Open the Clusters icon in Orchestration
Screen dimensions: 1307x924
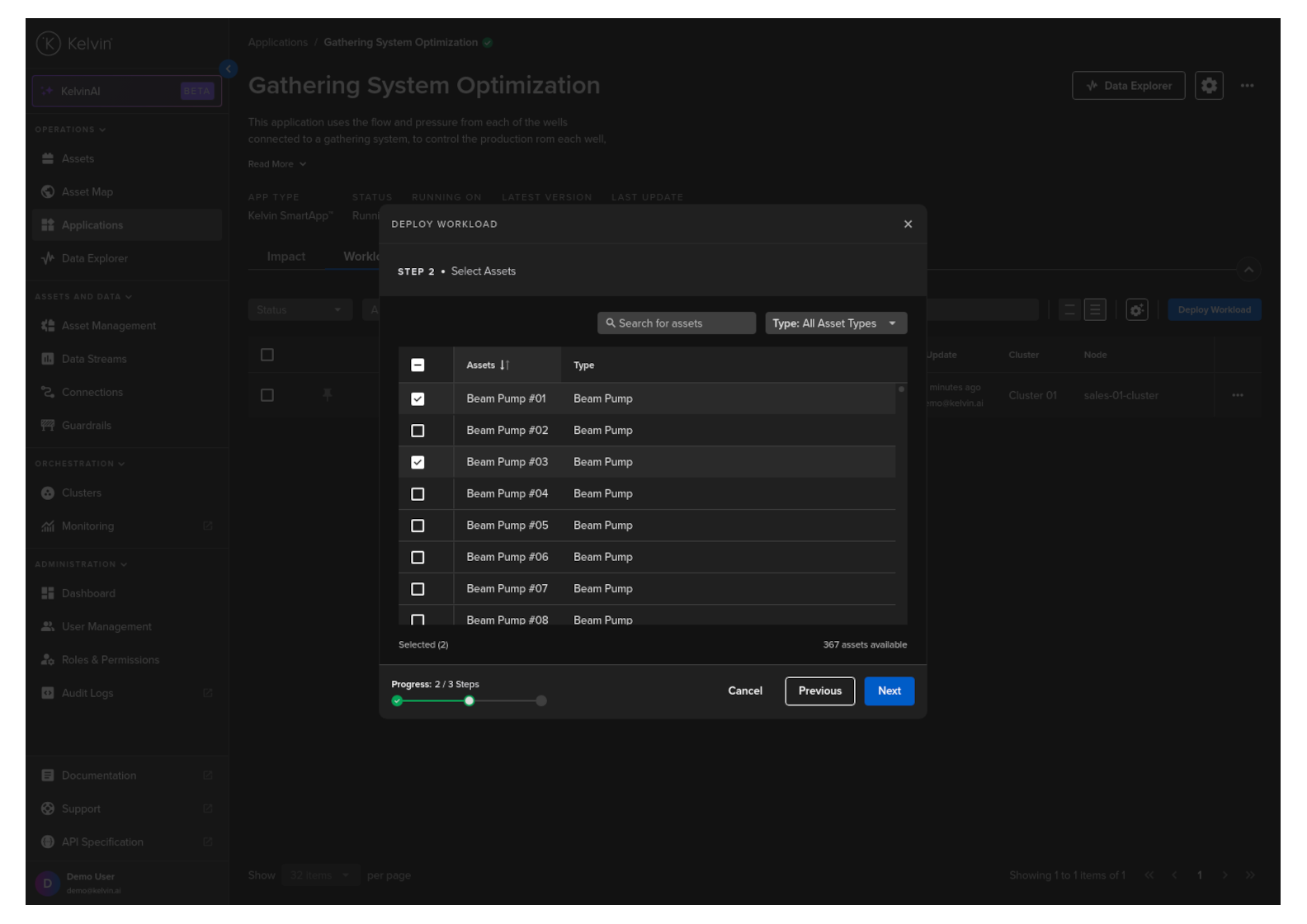[x=48, y=493]
